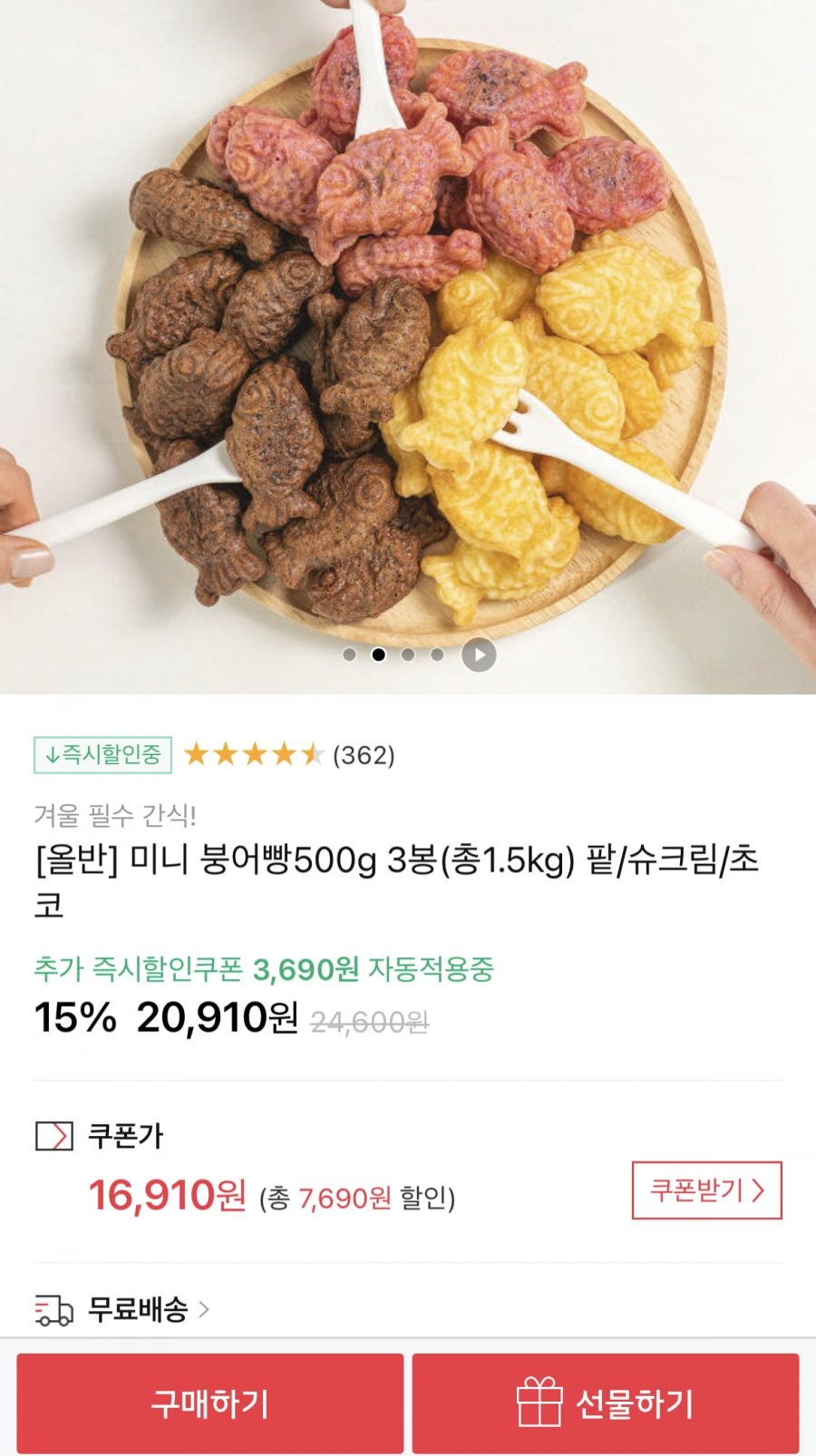Open the star rating stars

point(254,754)
